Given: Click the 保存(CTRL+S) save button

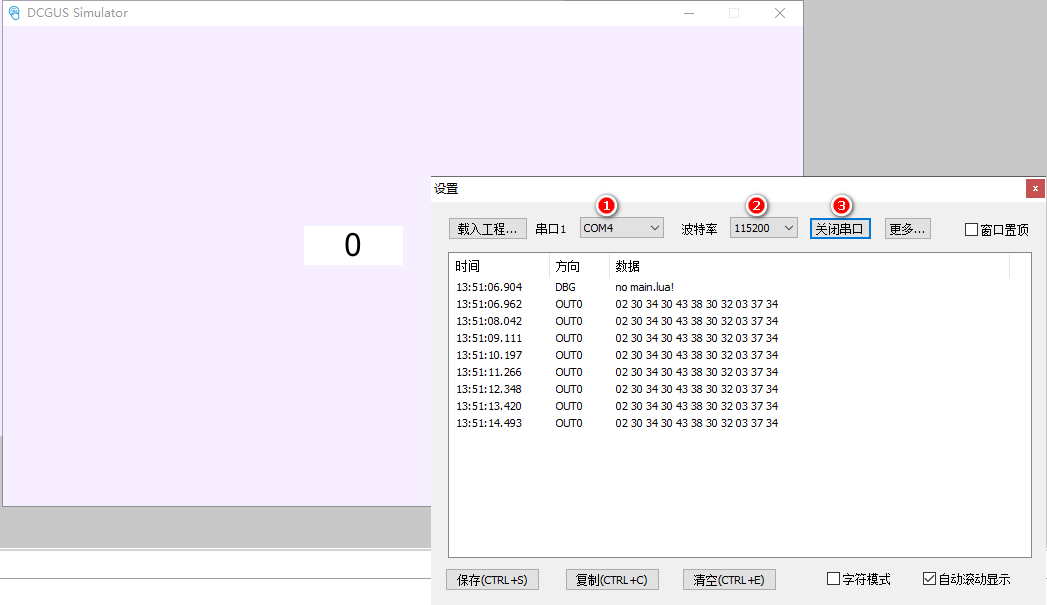Looking at the screenshot, I should [492, 580].
